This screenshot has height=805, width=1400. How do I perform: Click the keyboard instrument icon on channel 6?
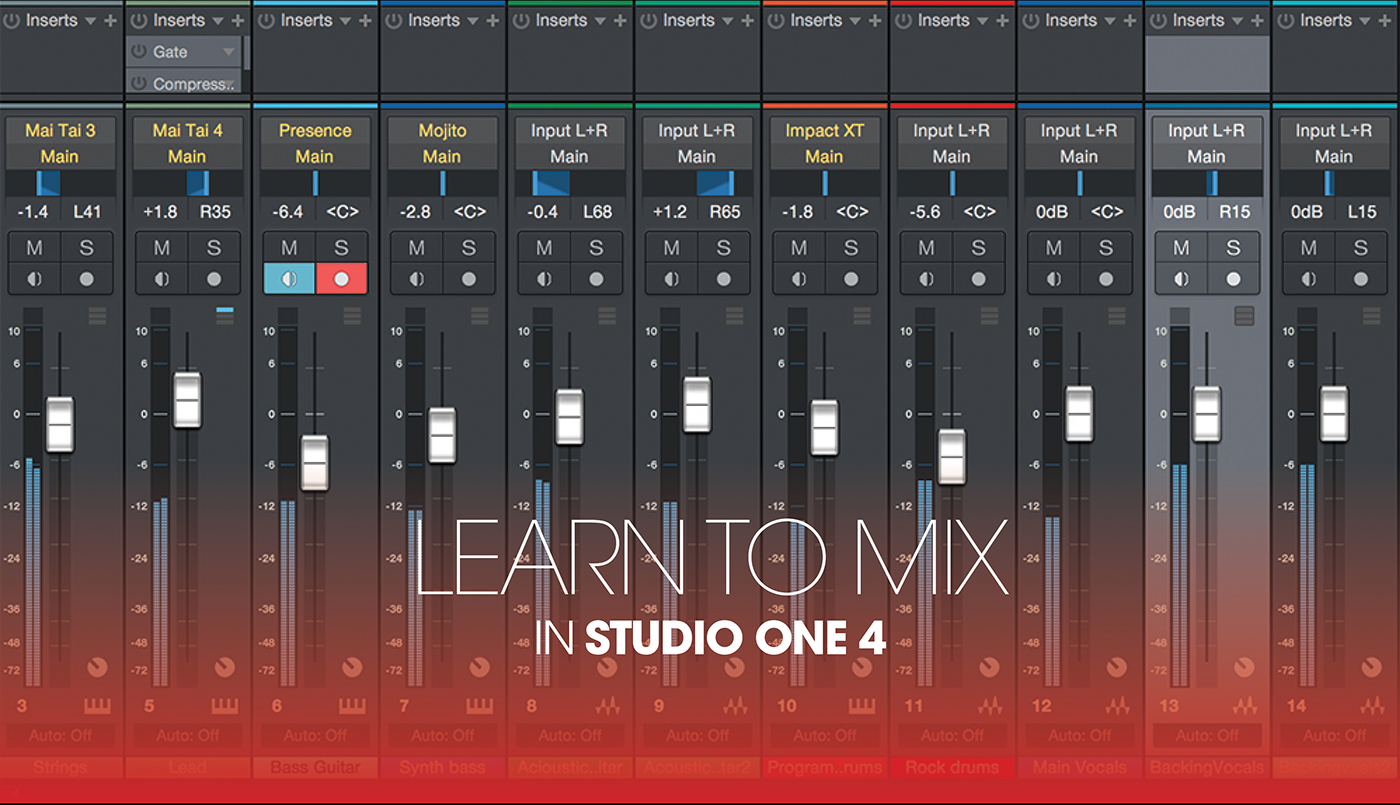coord(352,706)
